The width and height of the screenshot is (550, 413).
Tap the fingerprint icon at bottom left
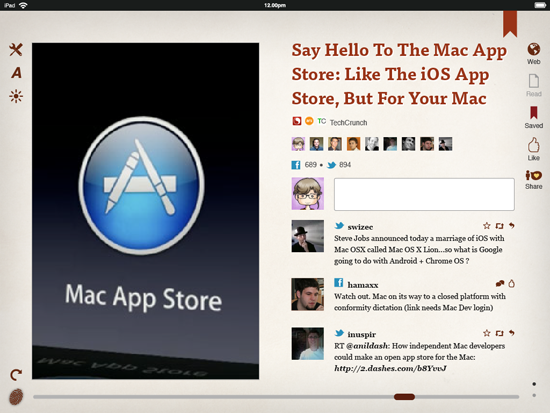click(16, 397)
